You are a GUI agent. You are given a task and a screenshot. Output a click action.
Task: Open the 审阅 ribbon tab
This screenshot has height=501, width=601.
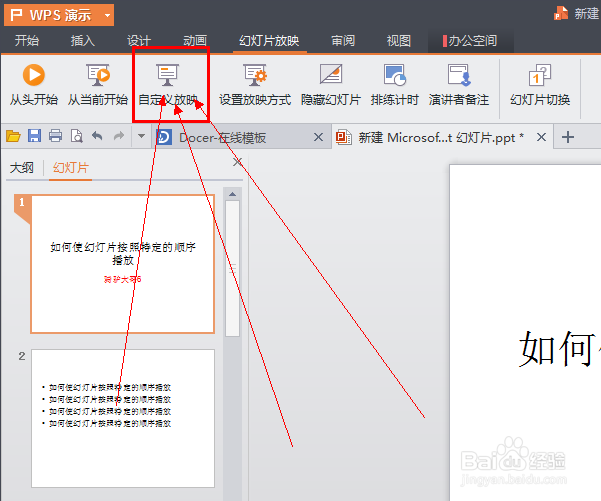[x=343, y=41]
